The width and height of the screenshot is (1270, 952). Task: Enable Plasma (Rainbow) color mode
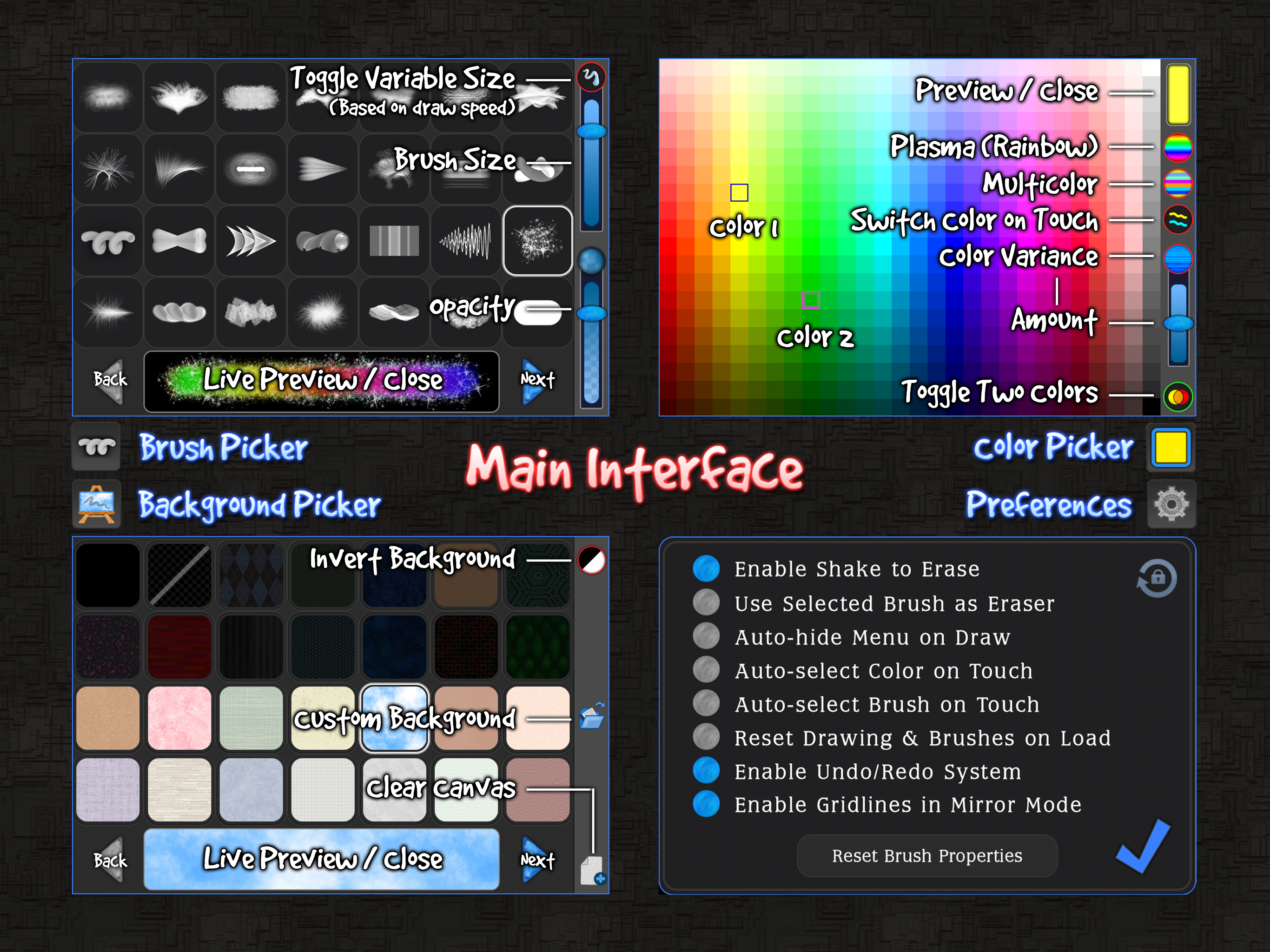[x=1177, y=147]
